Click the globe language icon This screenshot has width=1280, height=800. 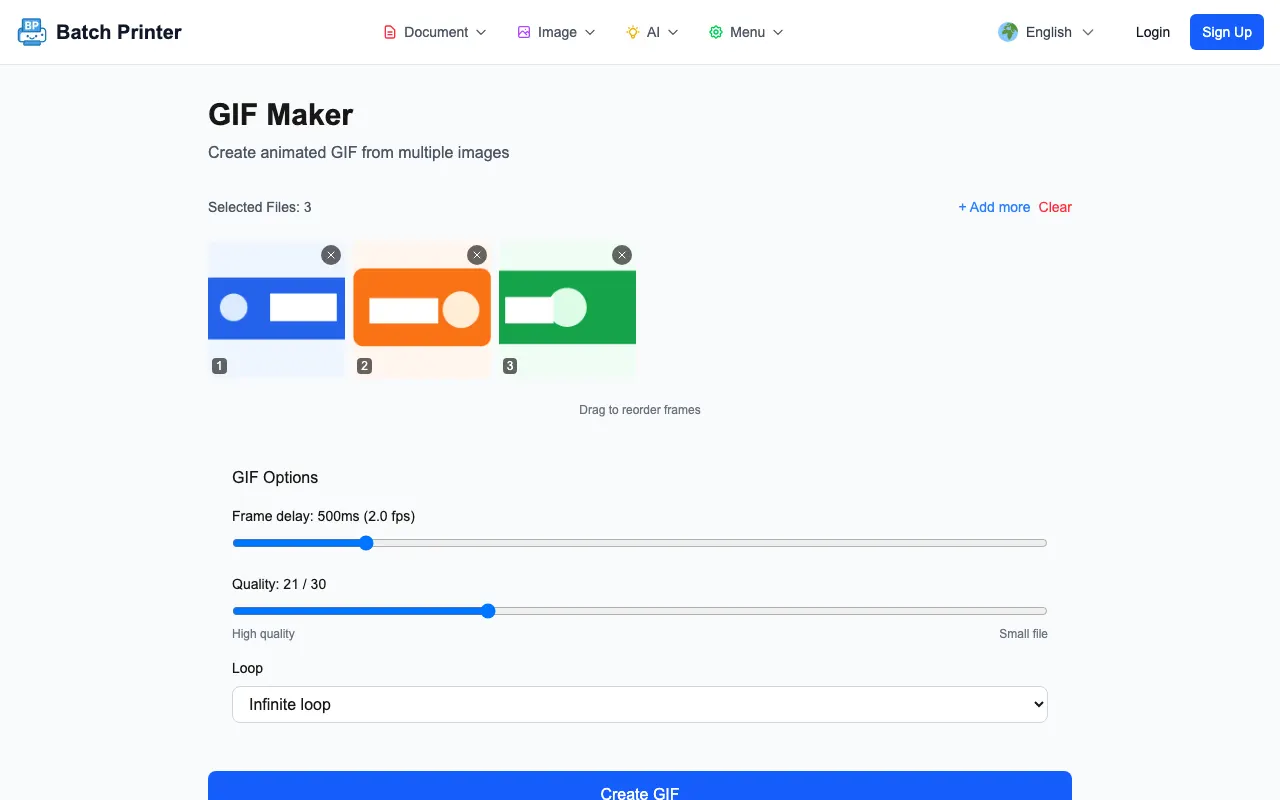1008,32
